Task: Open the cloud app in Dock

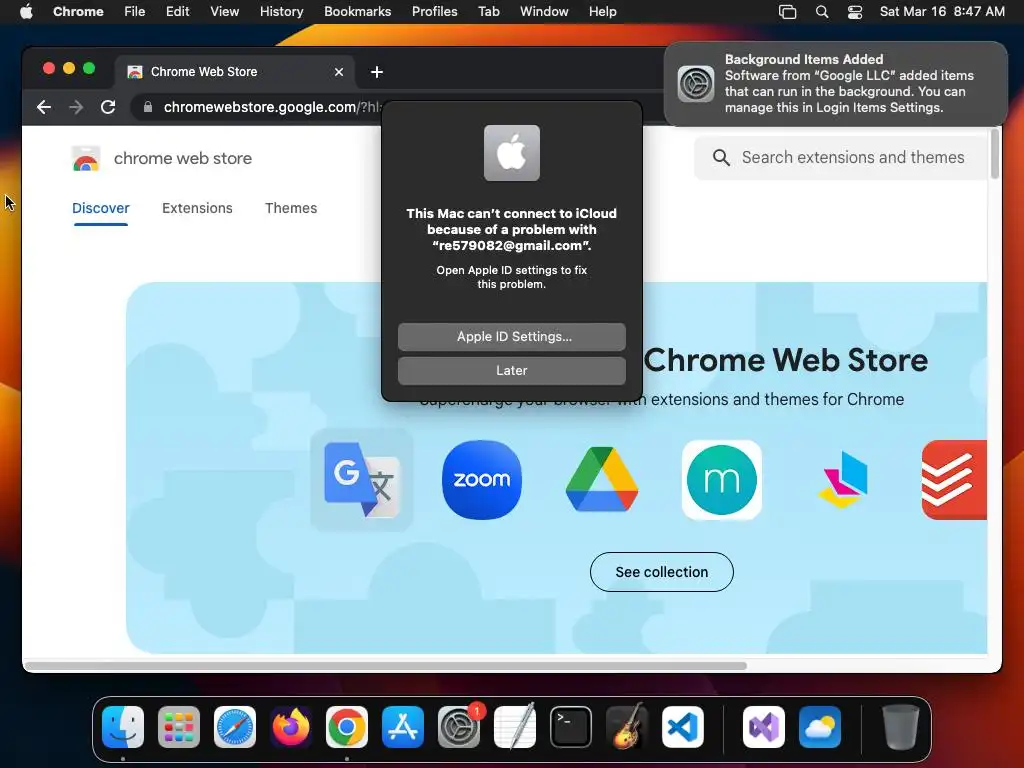Action: pos(820,727)
